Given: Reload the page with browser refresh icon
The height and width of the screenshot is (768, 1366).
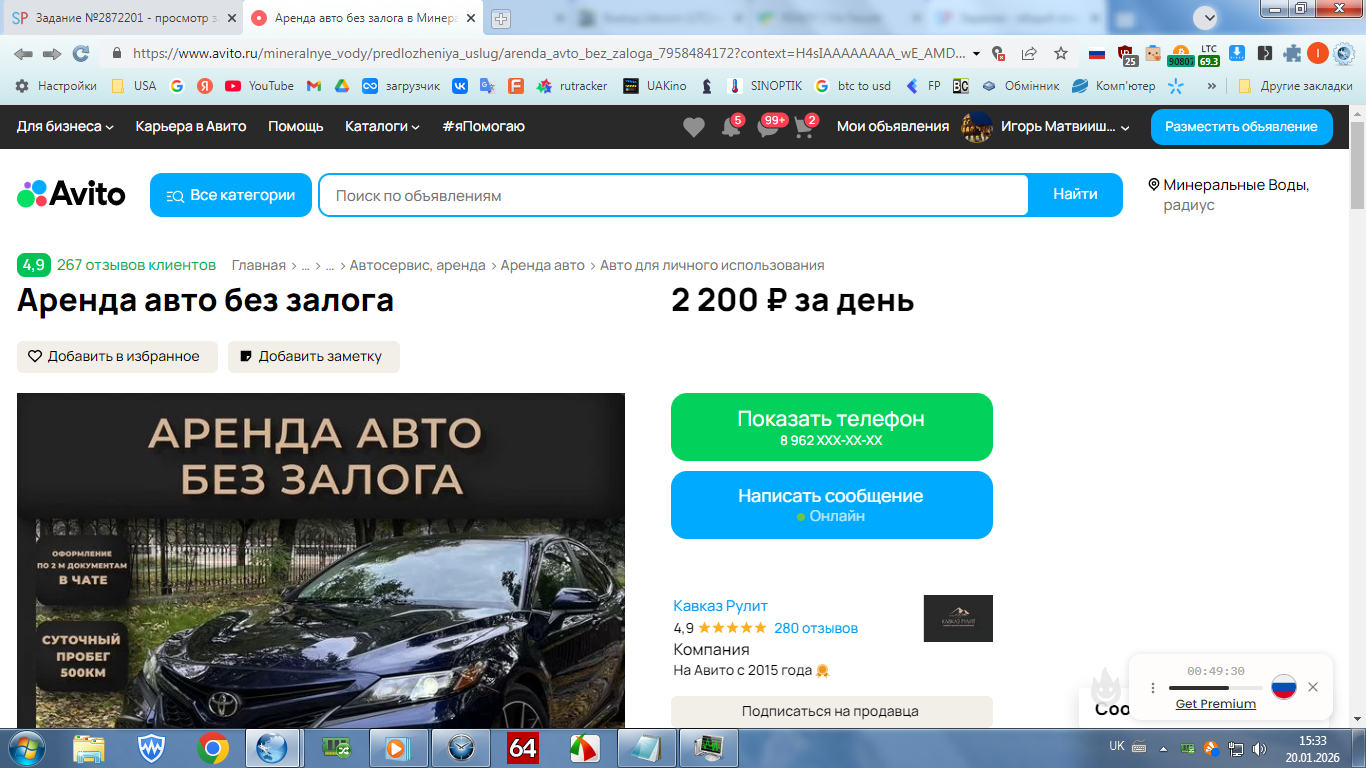Looking at the screenshot, I should 81,54.
